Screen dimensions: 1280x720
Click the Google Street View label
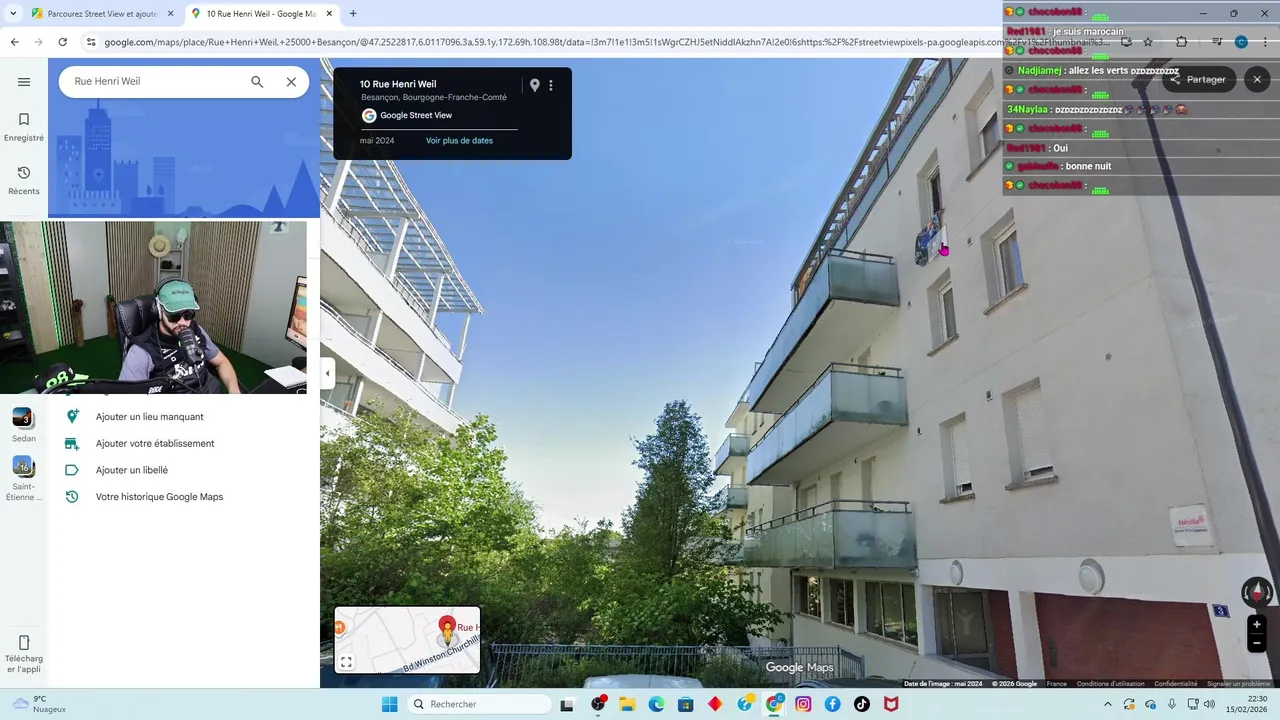coord(416,116)
